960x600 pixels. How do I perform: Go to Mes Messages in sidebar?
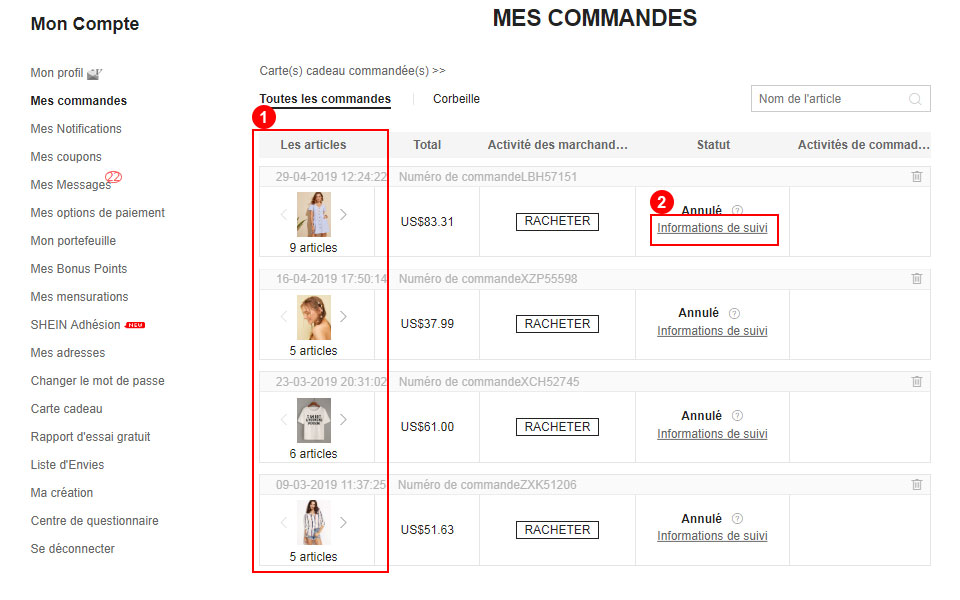[x=70, y=185]
